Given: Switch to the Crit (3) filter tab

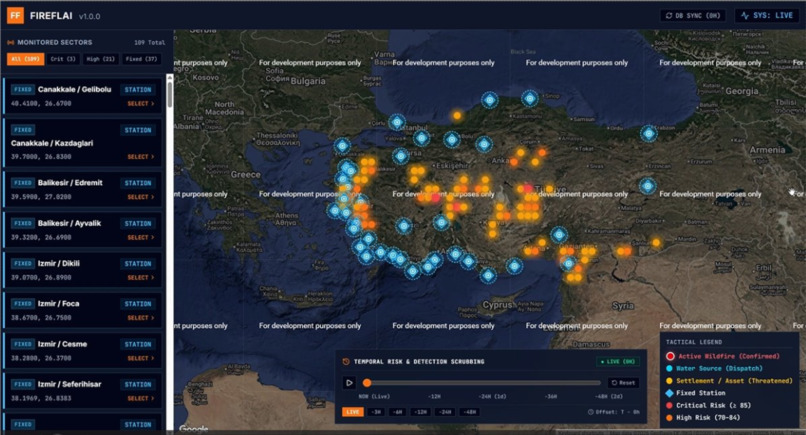Looking at the screenshot, I should pyautogui.click(x=63, y=59).
